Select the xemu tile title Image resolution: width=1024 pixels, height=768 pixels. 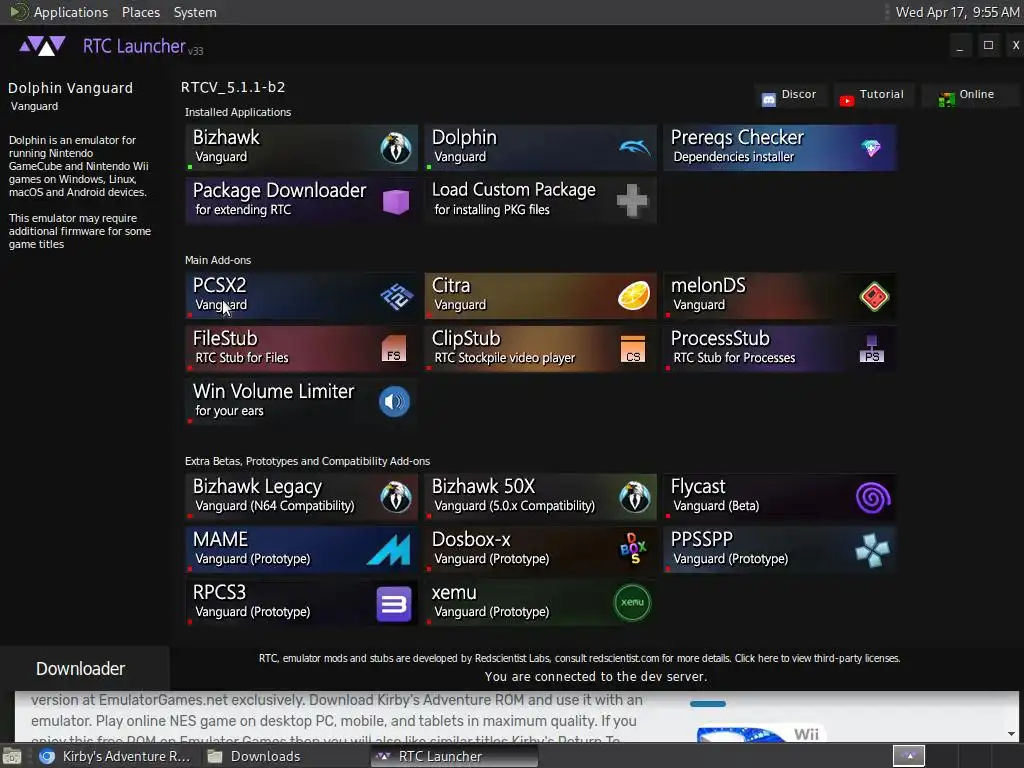[454, 593]
